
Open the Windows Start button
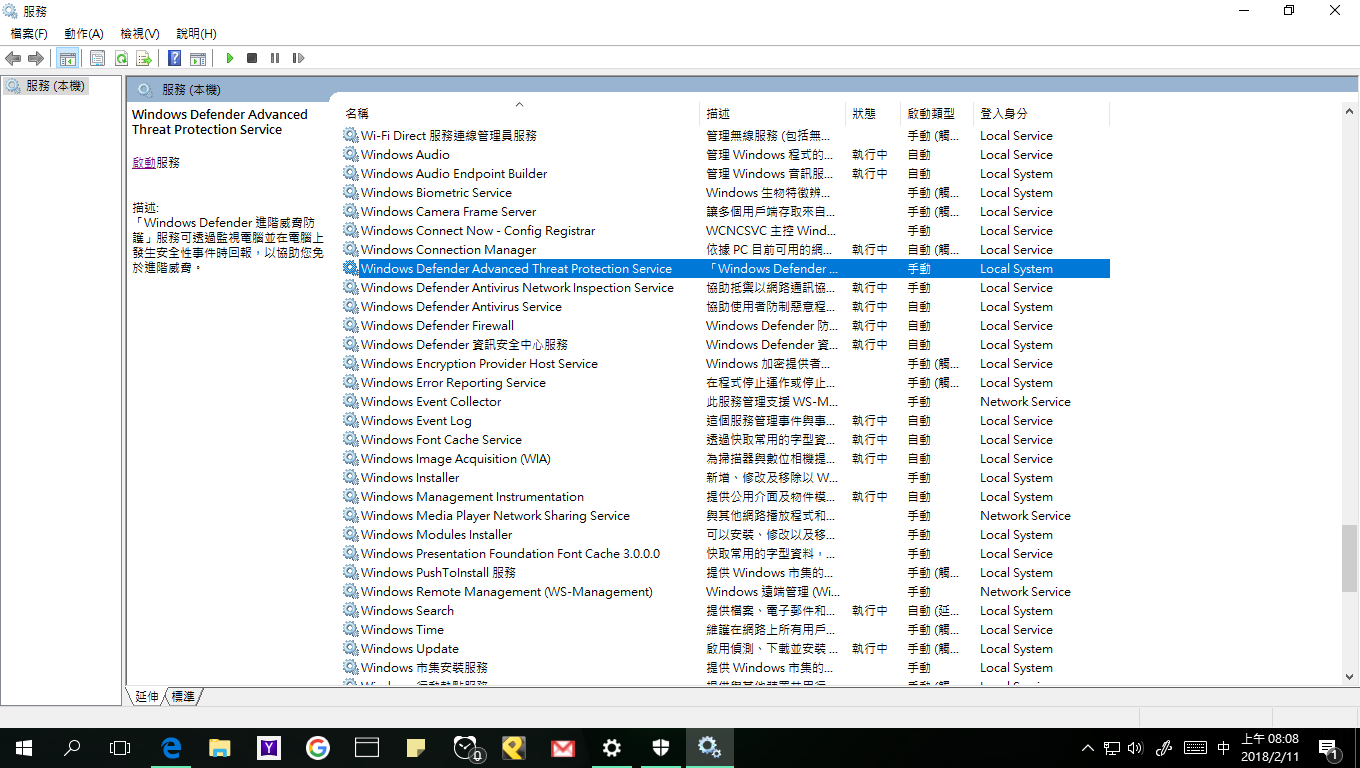coord(24,747)
